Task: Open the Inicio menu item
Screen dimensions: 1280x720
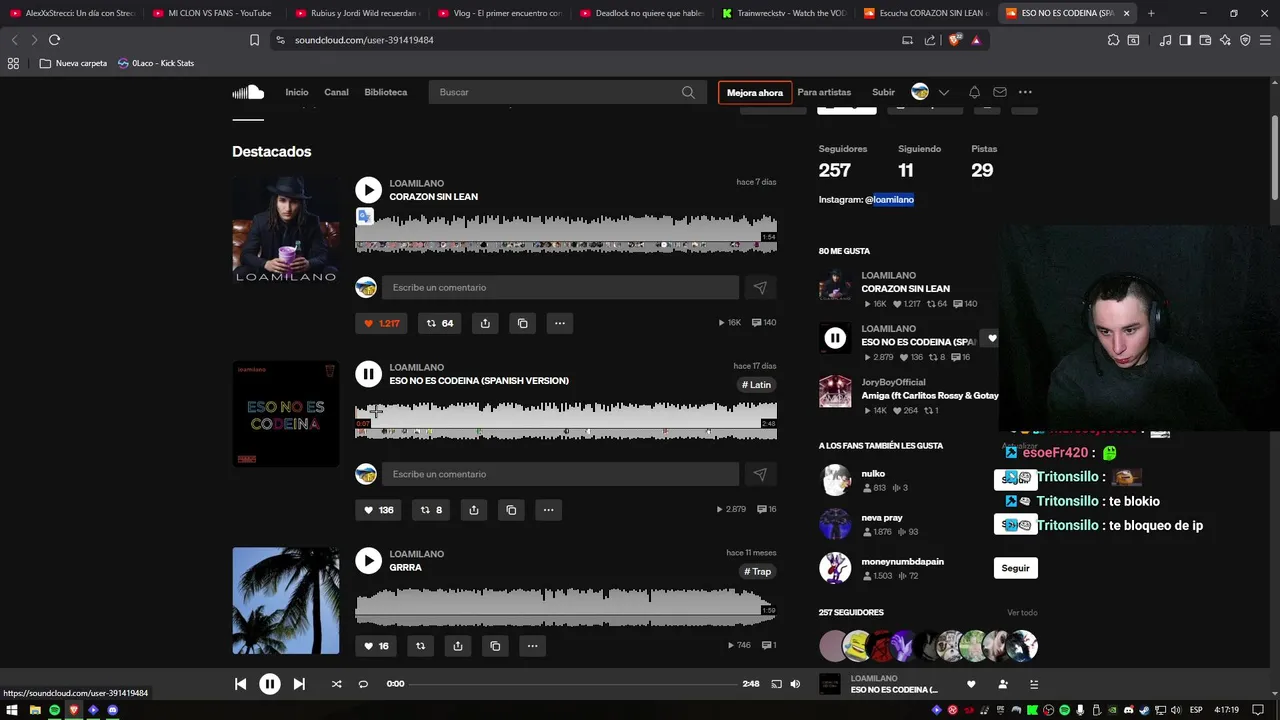Action: [297, 92]
